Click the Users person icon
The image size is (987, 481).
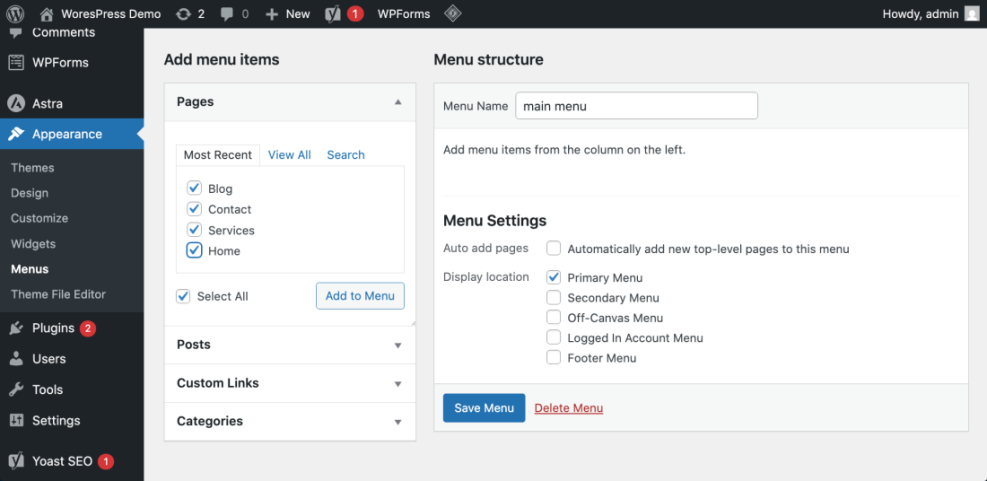pos(16,359)
